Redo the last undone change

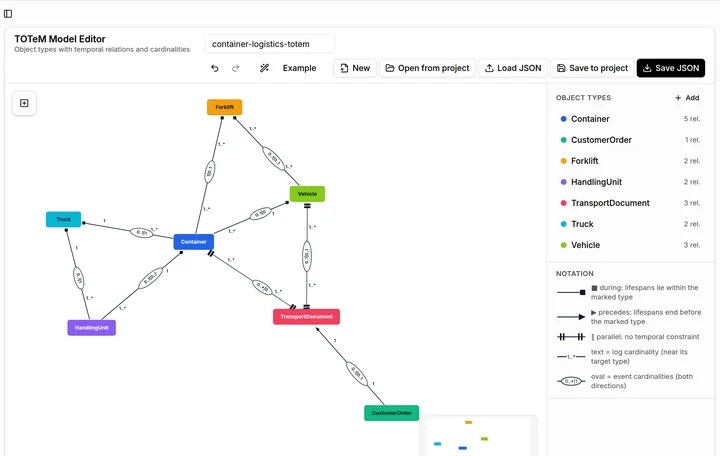pyautogui.click(x=236, y=68)
